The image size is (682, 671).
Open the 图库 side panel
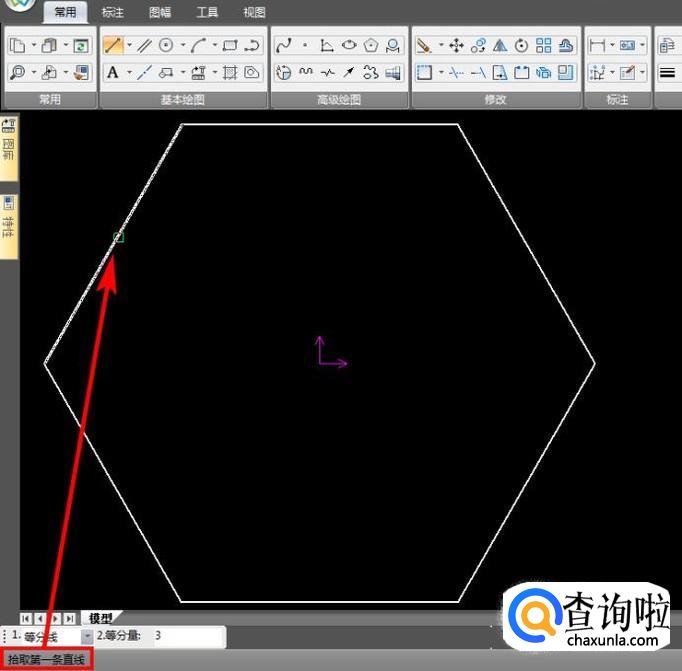point(9,148)
